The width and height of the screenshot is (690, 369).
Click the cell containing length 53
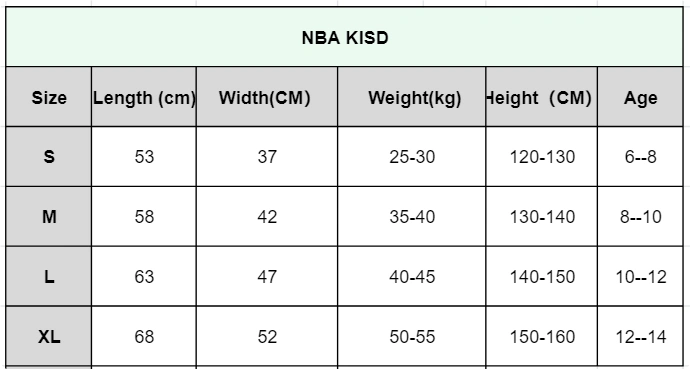(144, 157)
